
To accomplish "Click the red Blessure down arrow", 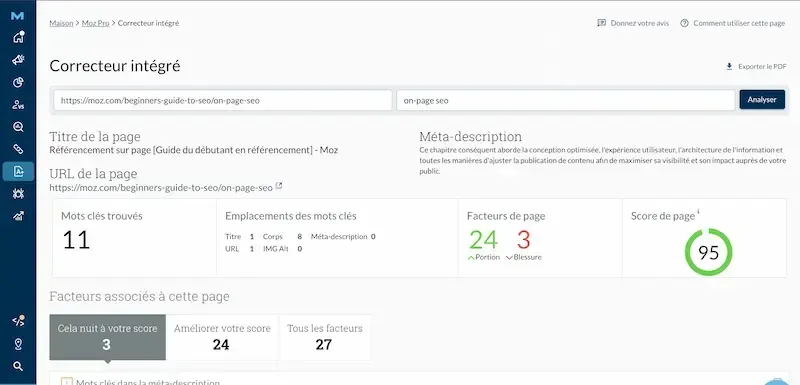I will (x=509, y=258).
